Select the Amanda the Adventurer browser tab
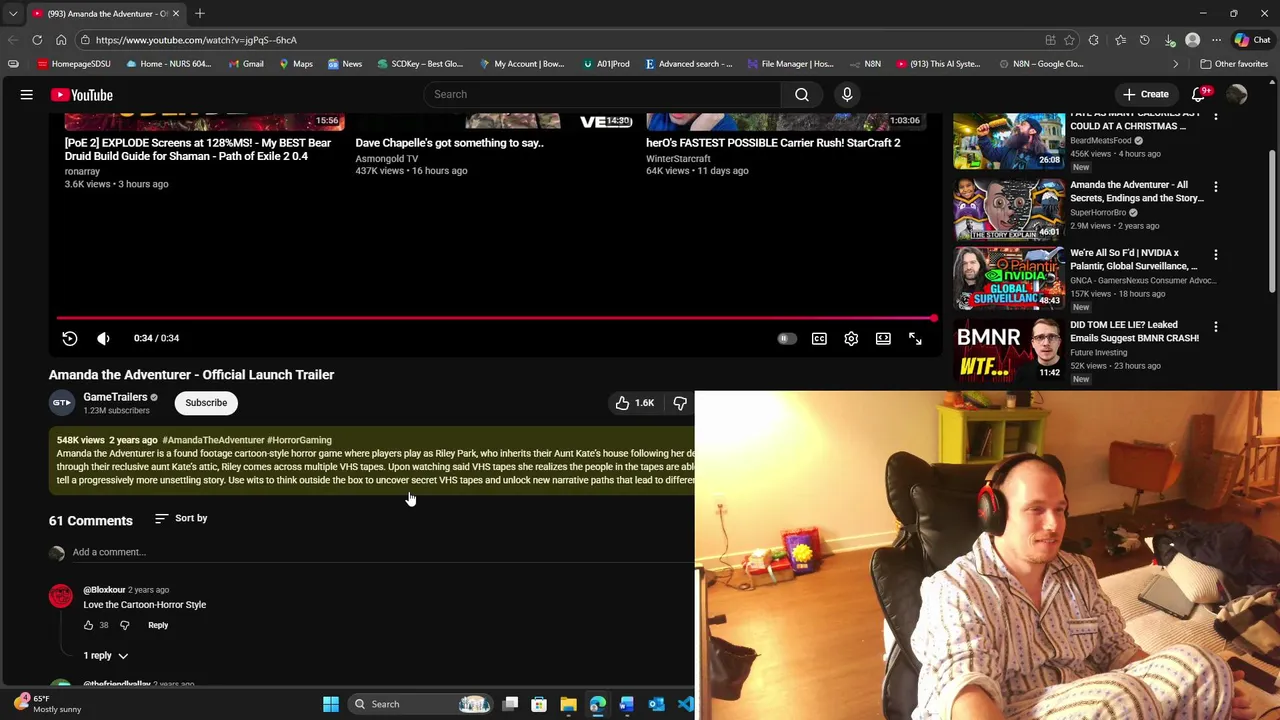The image size is (1280, 720). point(105,14)
